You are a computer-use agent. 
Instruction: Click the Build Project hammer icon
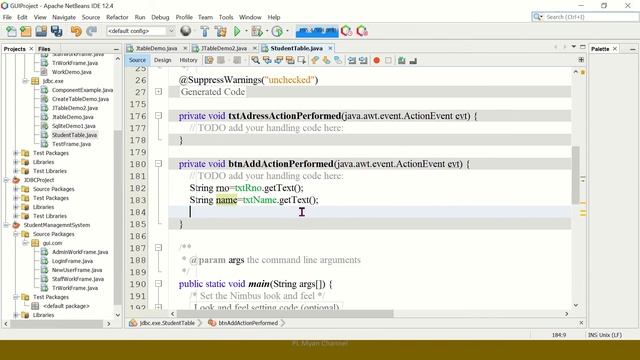click(205, 31)
